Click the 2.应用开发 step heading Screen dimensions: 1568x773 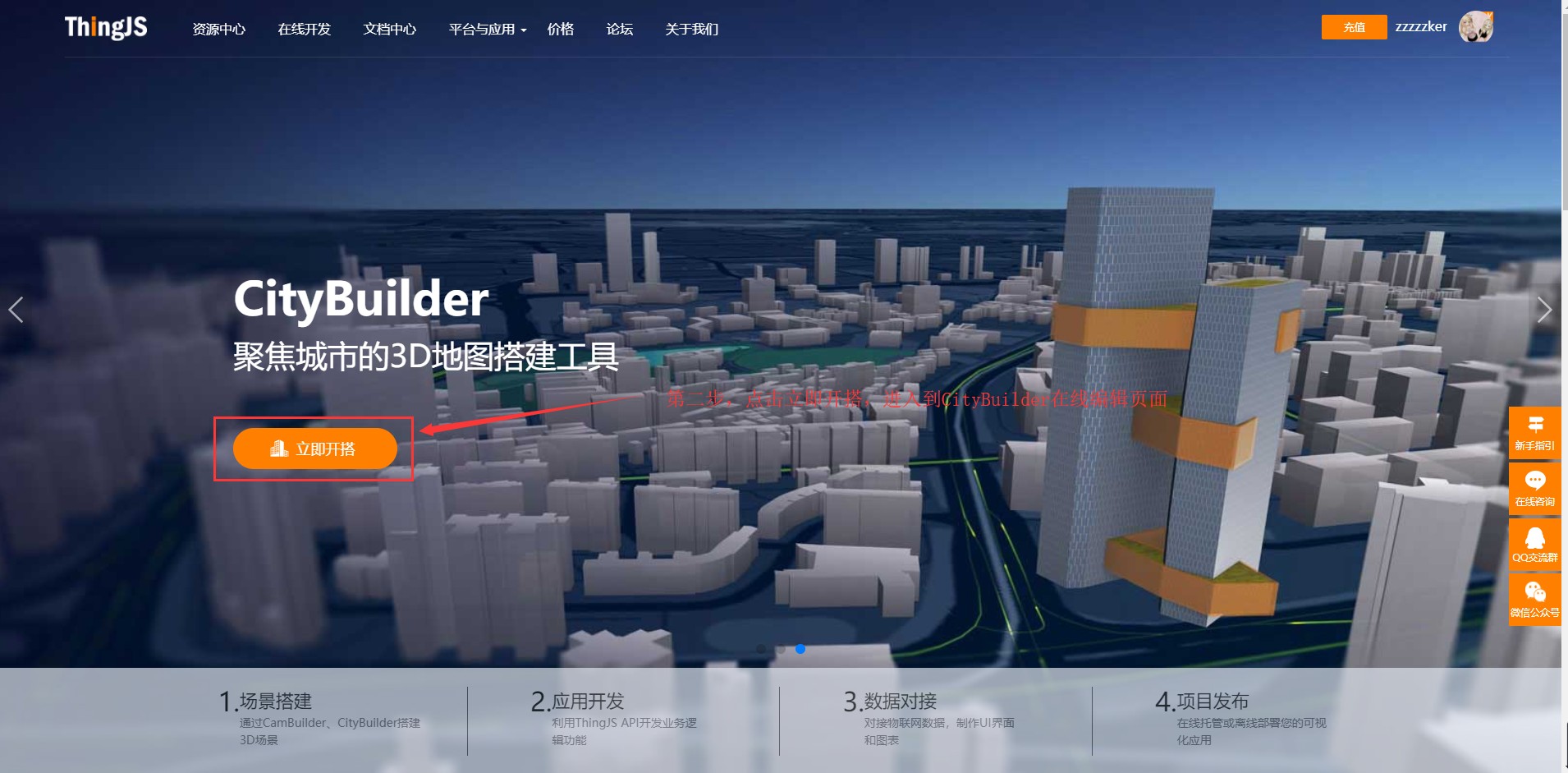pyautogui.click(x=578, y=702)
